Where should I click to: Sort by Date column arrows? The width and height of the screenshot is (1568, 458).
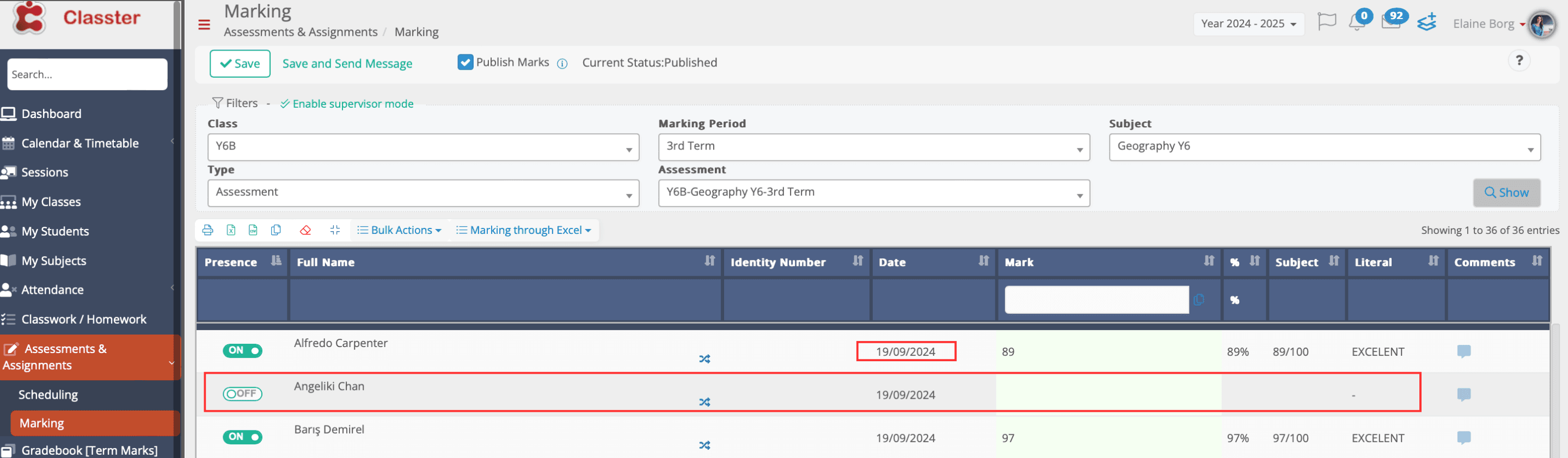[x=983, y=261]
